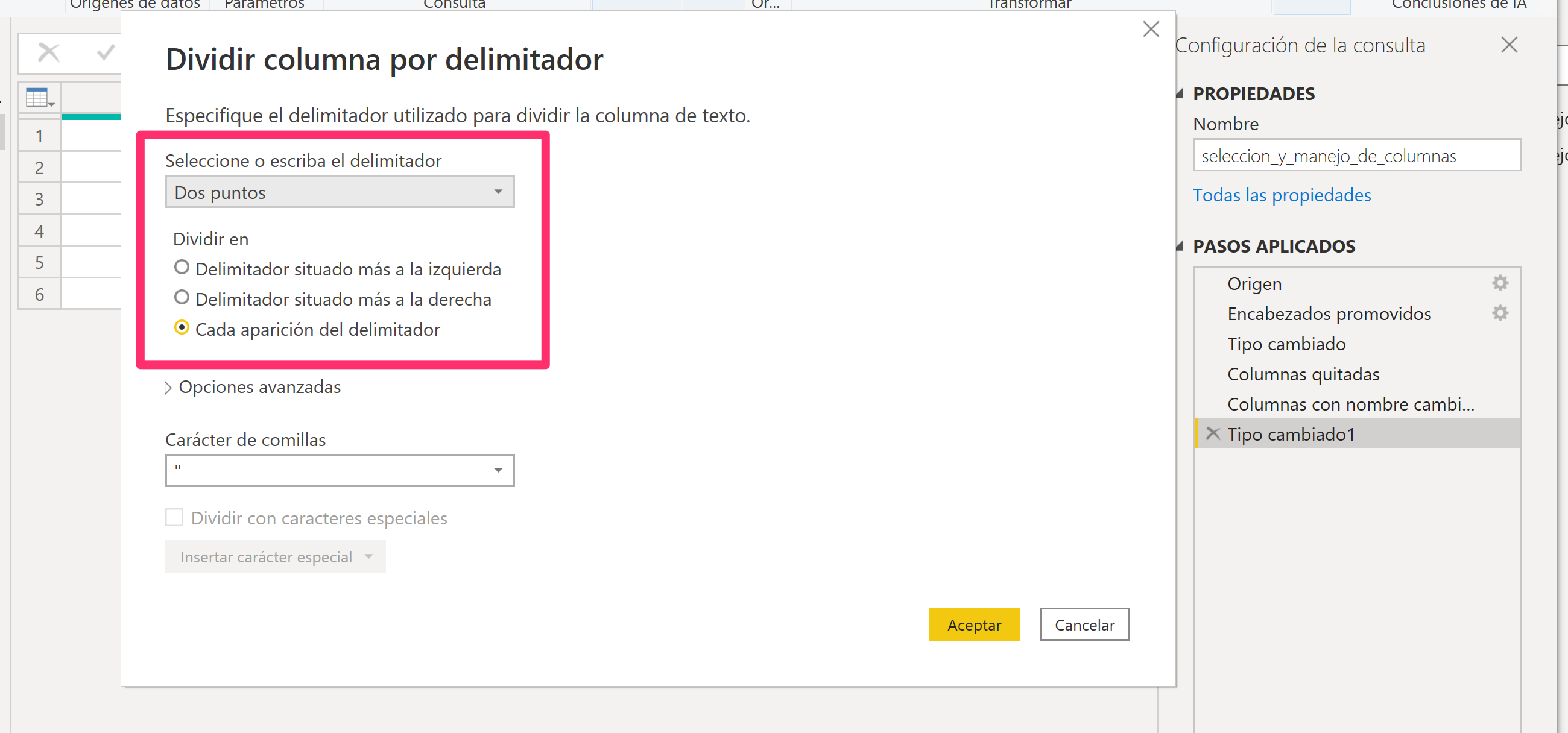1568x733 pixels.
Task: Select the Columnas quitadas step
Action: coord(1357,374)
